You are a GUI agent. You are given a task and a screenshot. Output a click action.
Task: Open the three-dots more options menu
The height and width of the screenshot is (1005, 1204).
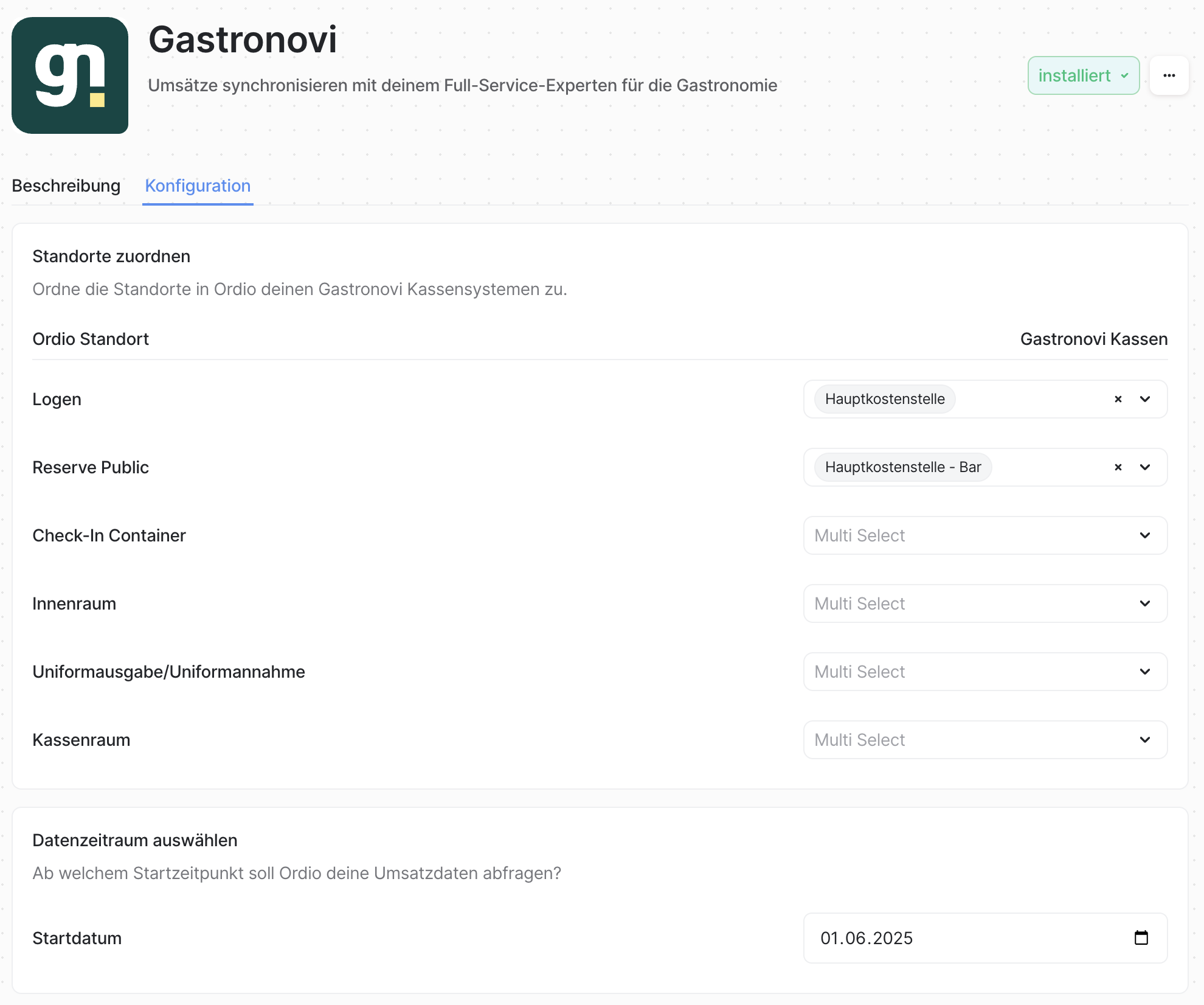(1169, 75)
